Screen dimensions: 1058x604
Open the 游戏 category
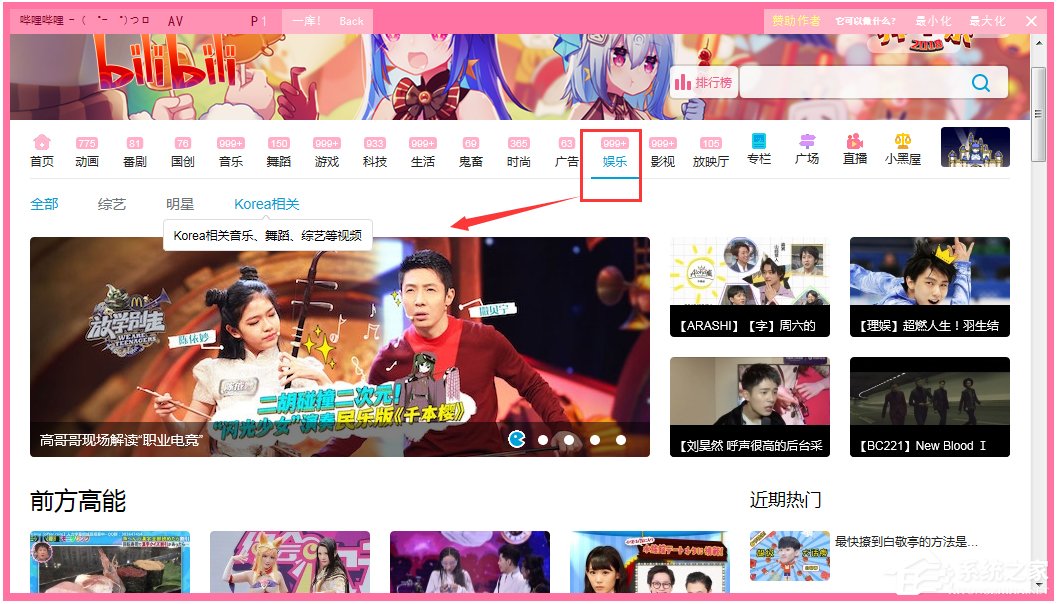pyautogui.click(x=327, y=152)
